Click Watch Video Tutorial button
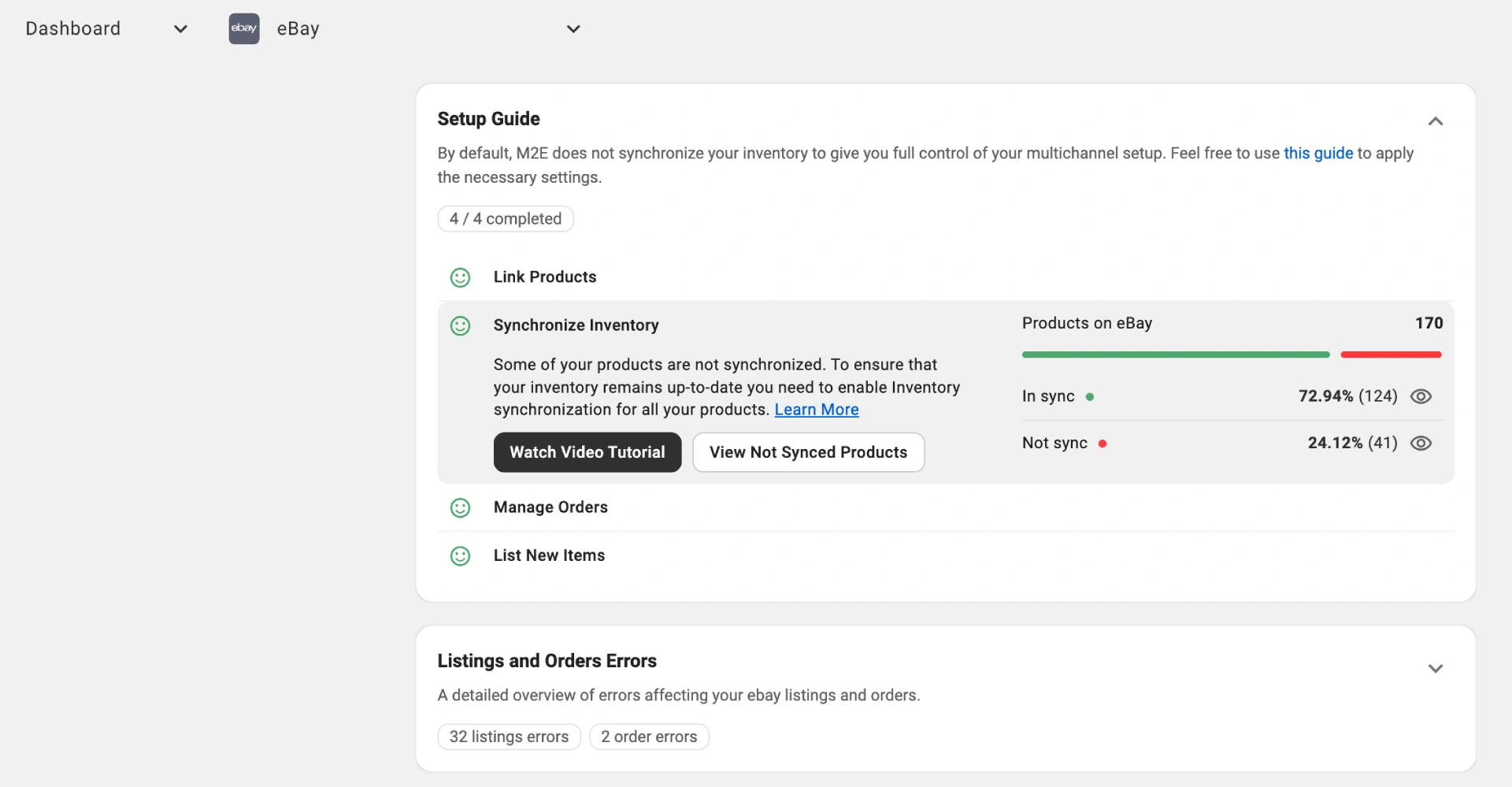The height and width of the screenshot is (787, 1512). click(x=587, y=452)
